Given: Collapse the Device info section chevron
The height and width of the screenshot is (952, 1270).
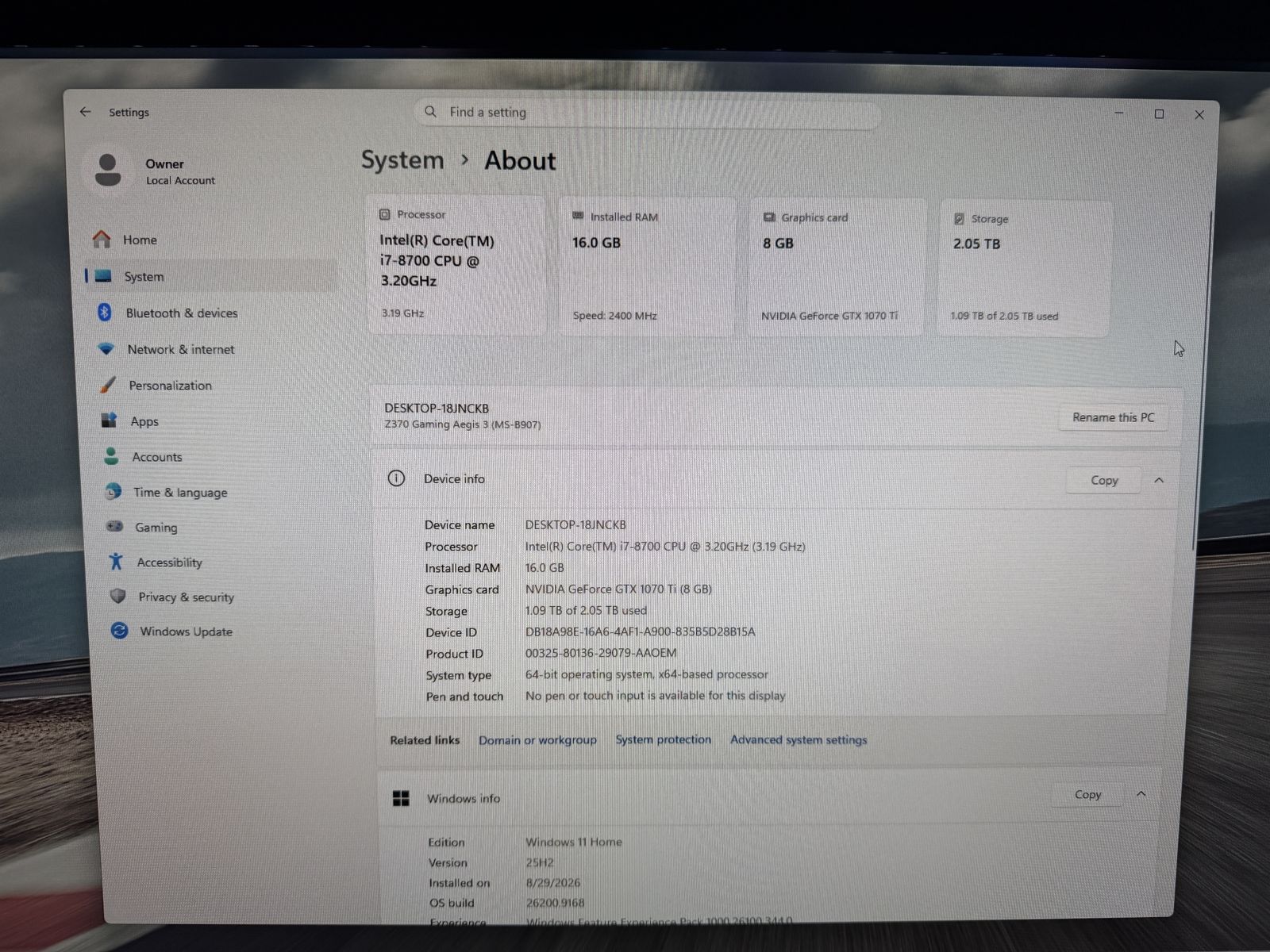Looking at the screenshot, I should (1159, 480).
